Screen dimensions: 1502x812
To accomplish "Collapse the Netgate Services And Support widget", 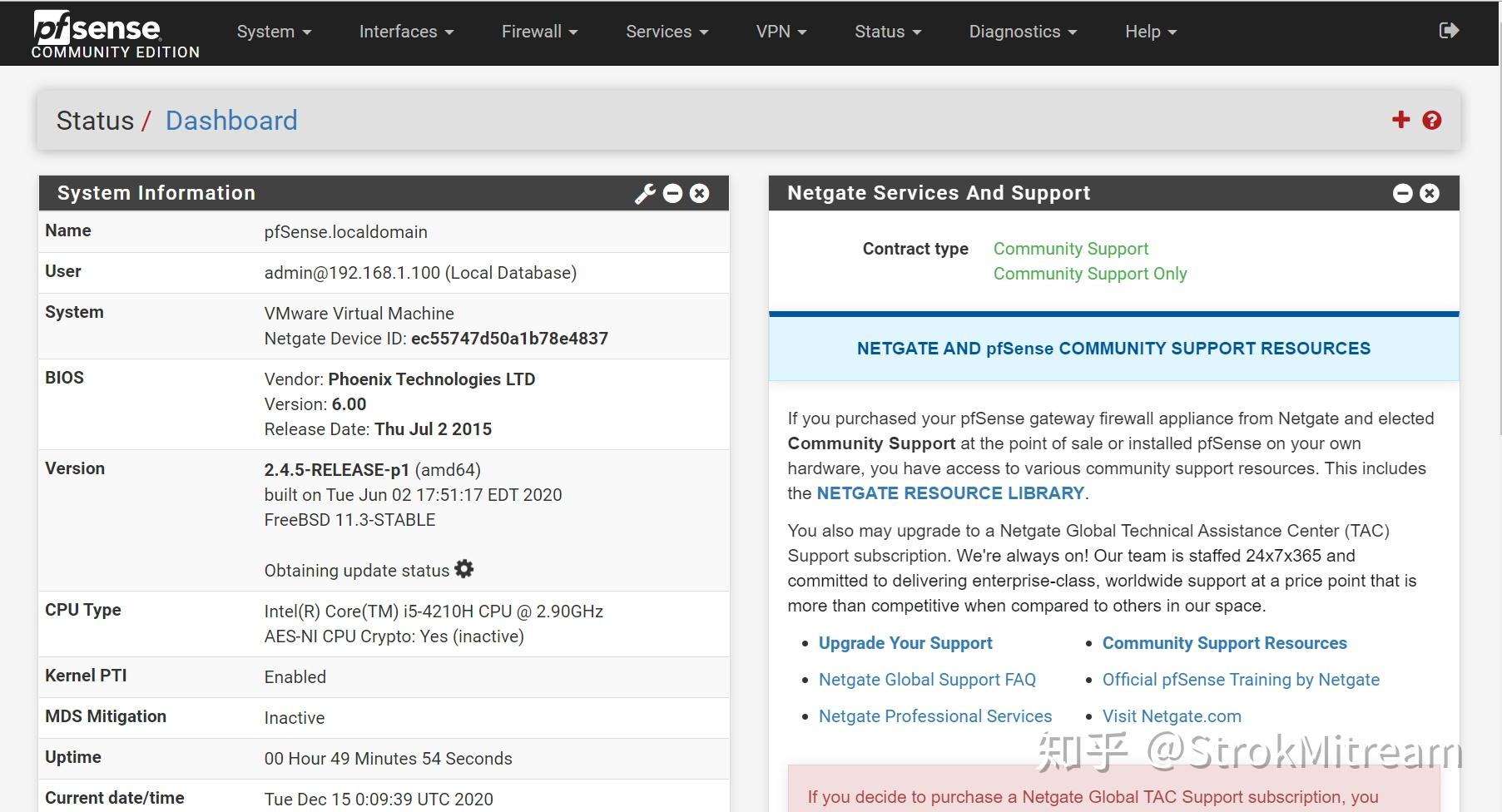I will coord(1402,192).
